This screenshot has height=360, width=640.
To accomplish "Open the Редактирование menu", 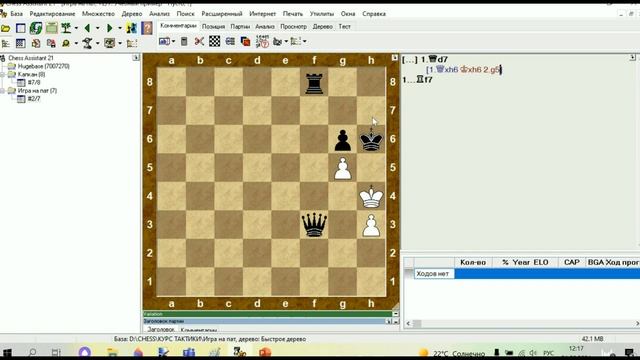I will tap(52, 14).
